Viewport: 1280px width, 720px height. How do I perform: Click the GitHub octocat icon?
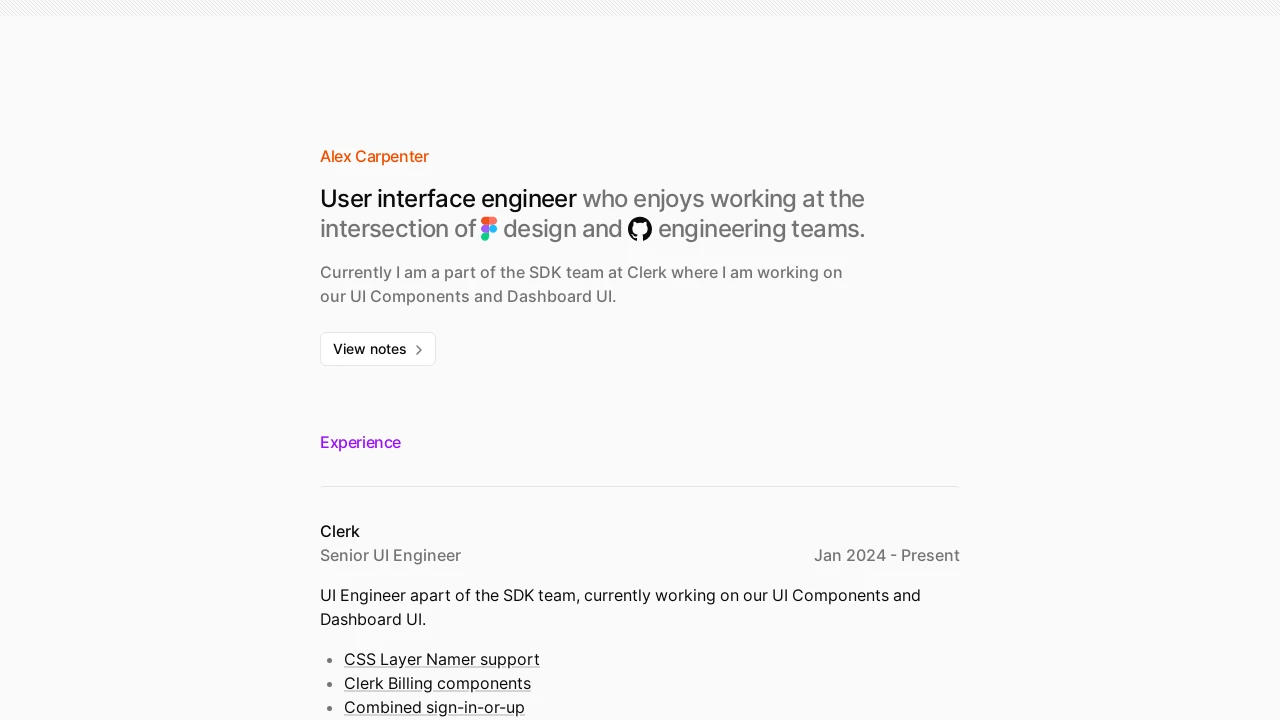click(x=640, y=229)
